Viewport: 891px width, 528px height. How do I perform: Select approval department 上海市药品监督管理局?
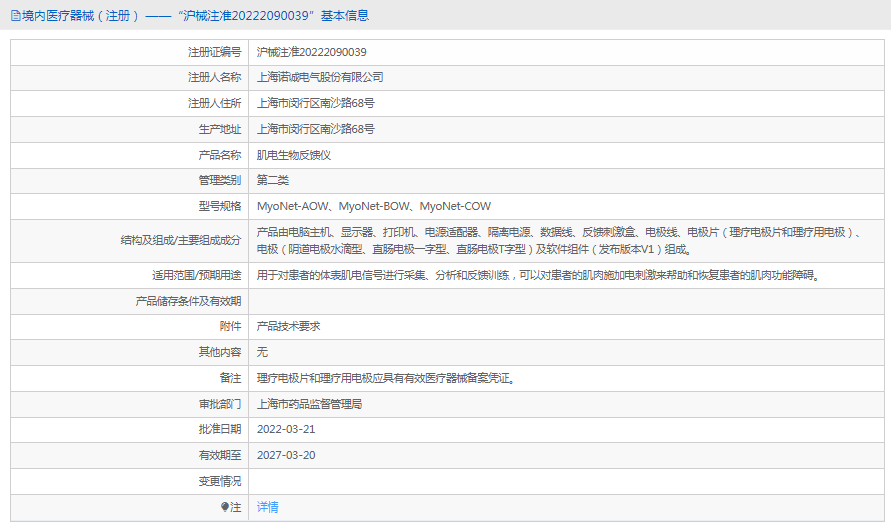pyautogui.click(x=309, y=404)
